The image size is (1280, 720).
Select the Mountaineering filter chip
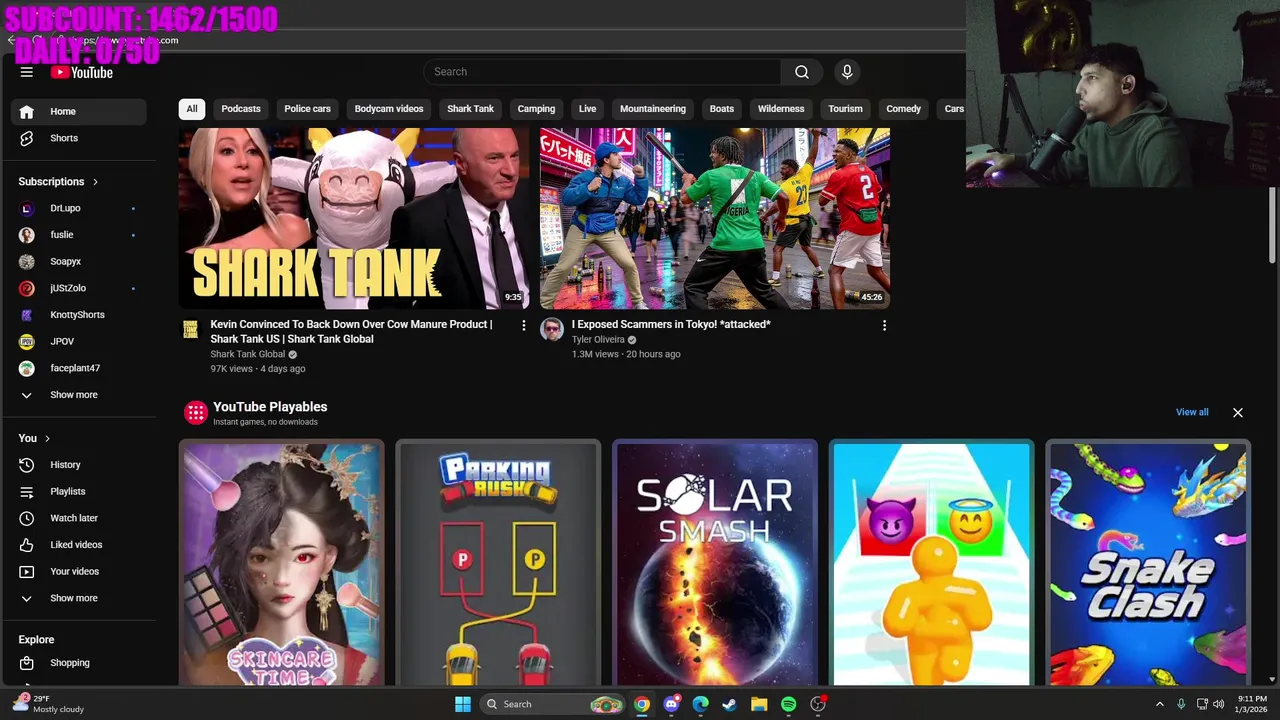[653, 109]
